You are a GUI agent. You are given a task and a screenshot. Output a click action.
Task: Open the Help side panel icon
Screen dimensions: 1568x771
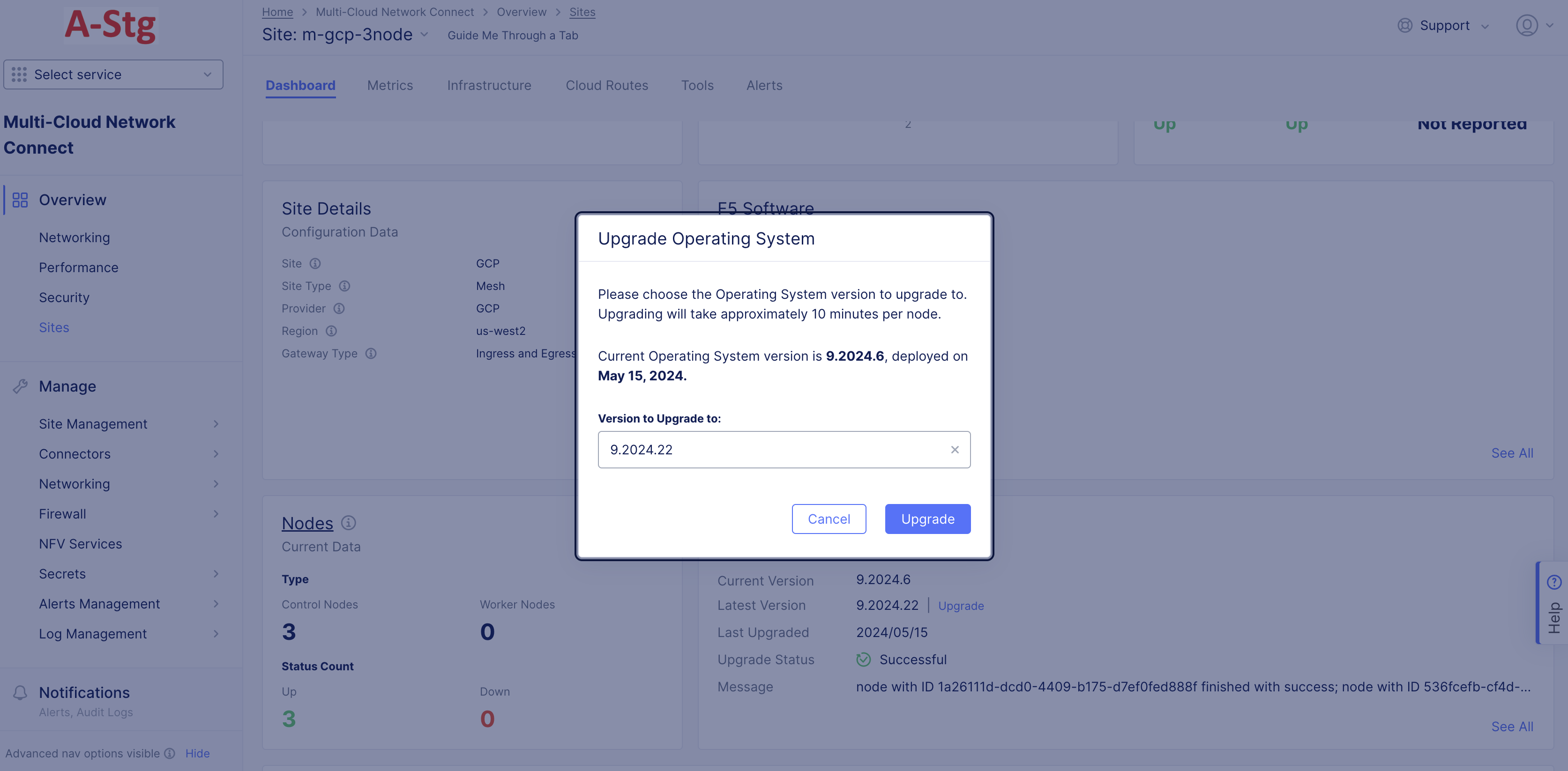tap(1553, 582)
